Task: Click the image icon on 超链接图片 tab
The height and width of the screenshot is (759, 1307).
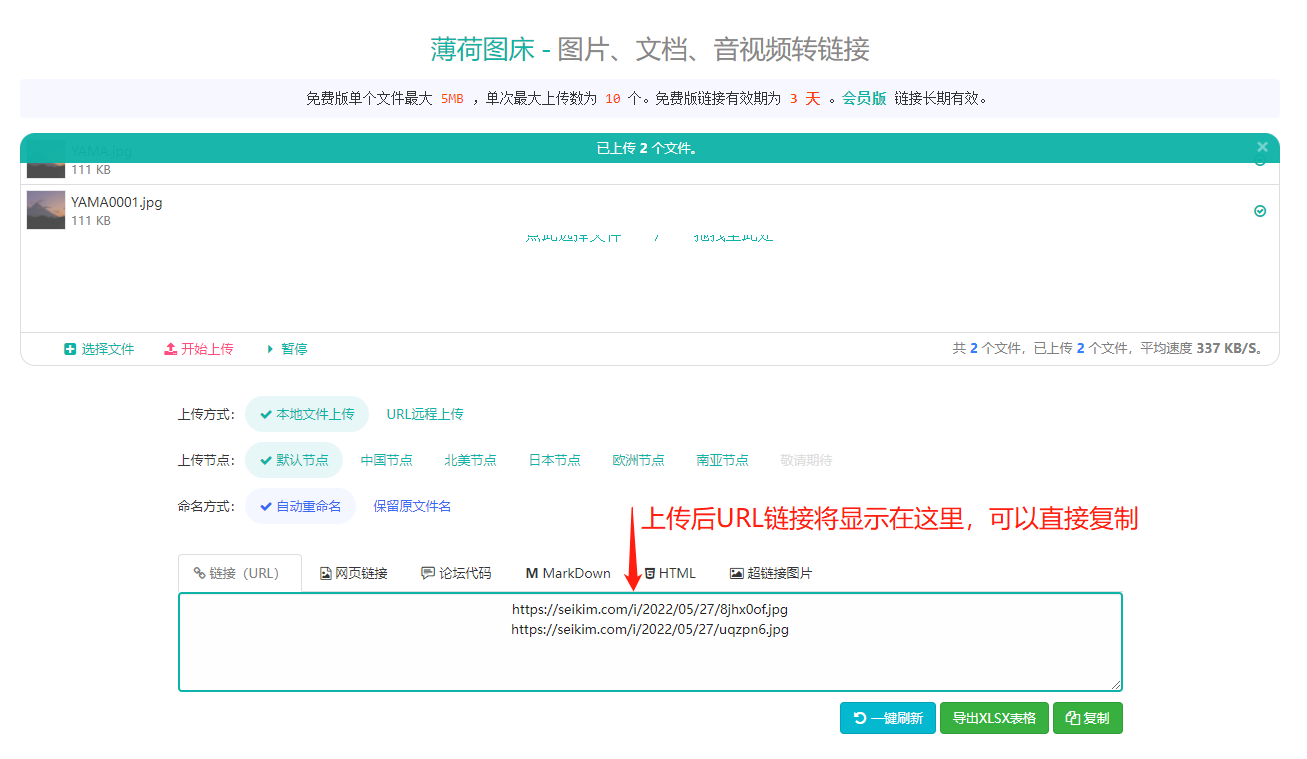Action: click(x=737, y=573)
